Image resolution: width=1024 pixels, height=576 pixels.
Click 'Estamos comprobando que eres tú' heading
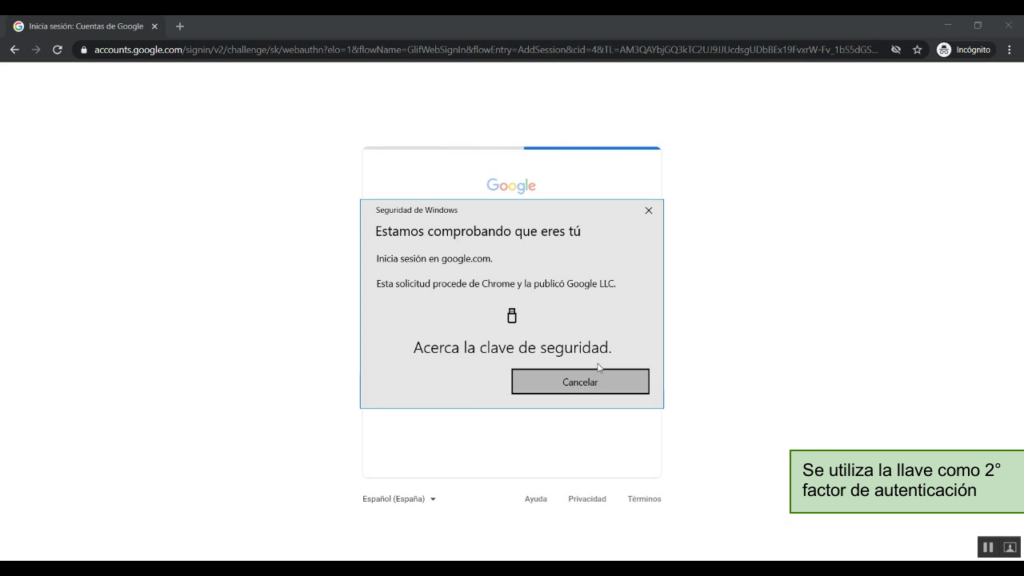[x=477, y=231]
